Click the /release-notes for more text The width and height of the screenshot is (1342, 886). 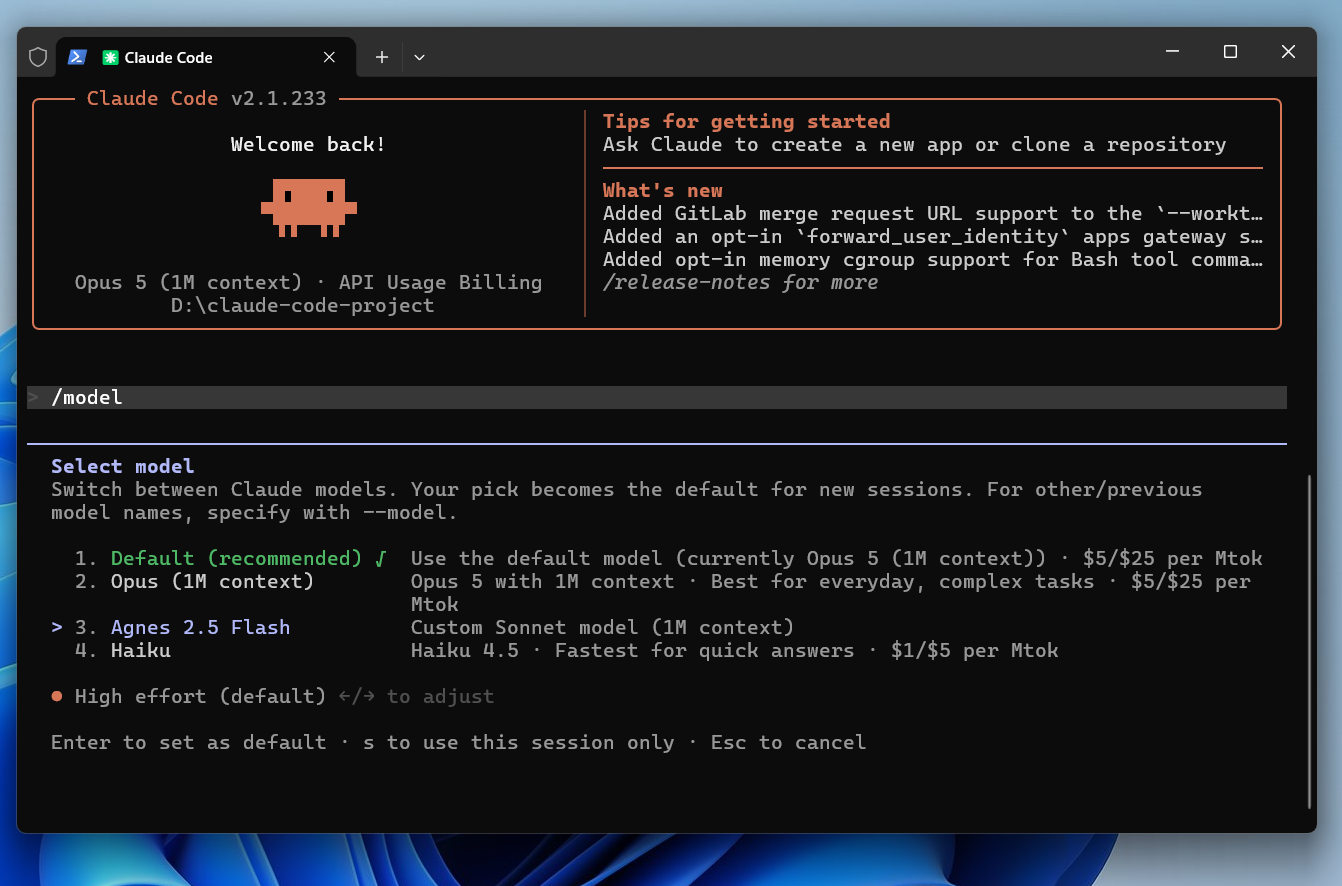point(740,282)
